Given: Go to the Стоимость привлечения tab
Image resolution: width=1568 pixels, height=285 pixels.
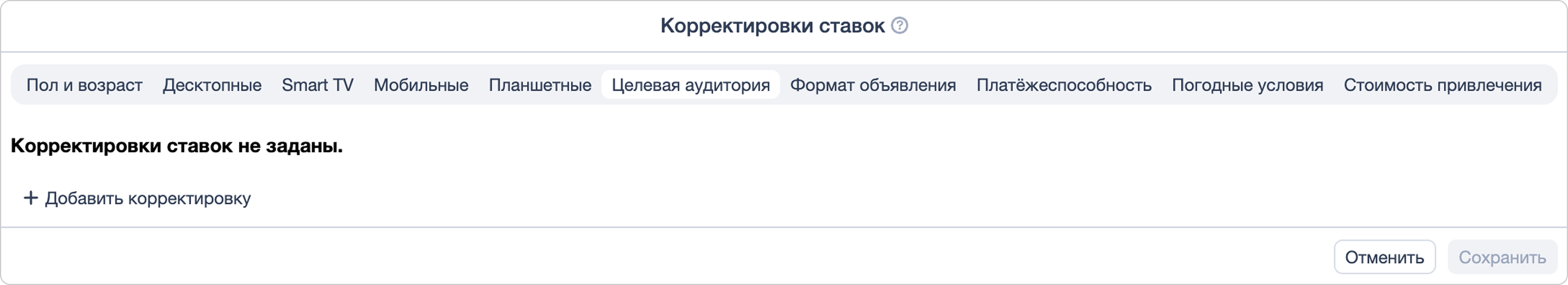Looking at the screenshot, I should click(x=1443, y=84).
